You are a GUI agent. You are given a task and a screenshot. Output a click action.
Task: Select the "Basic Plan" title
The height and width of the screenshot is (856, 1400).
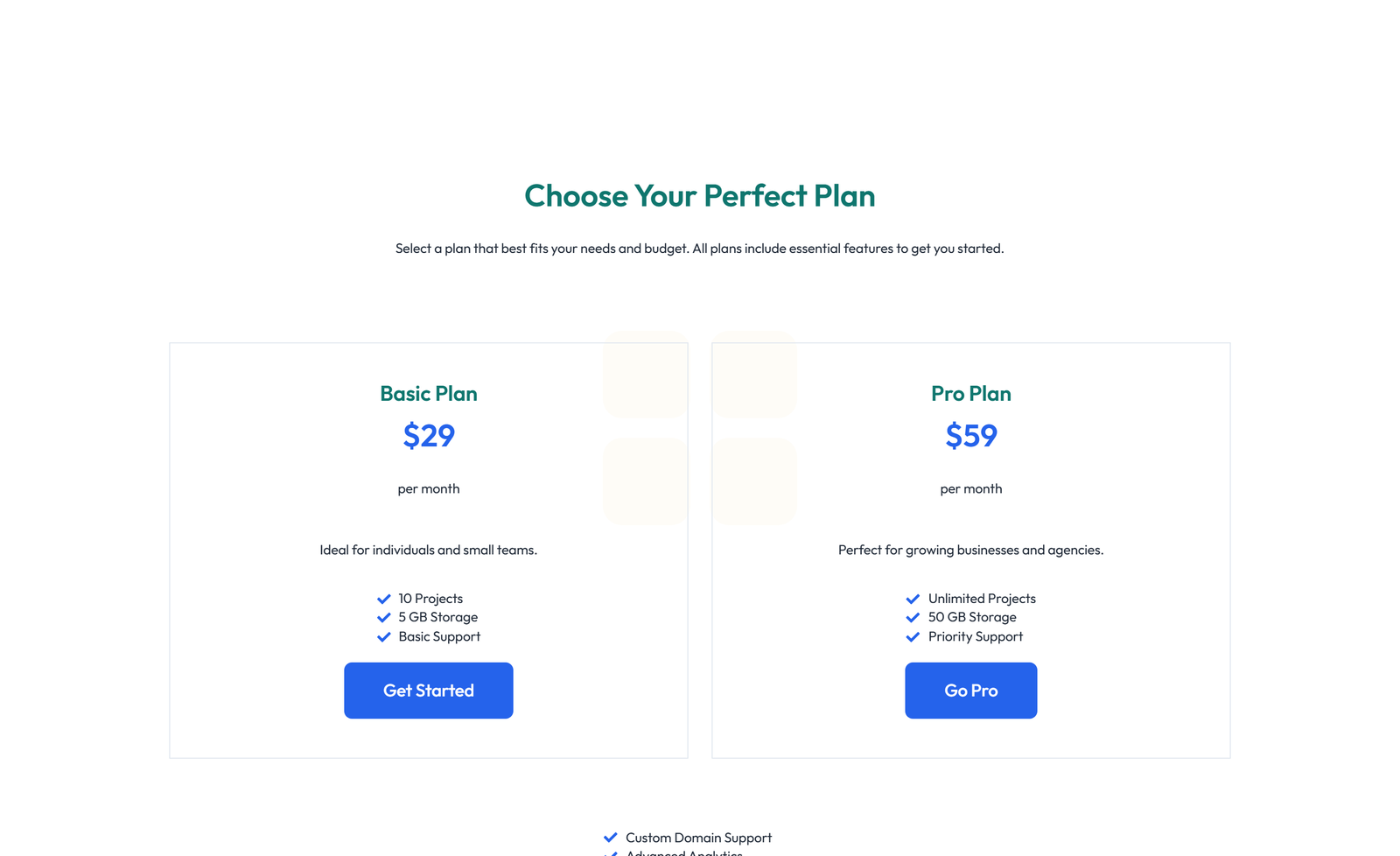click(x=428, y=394)
